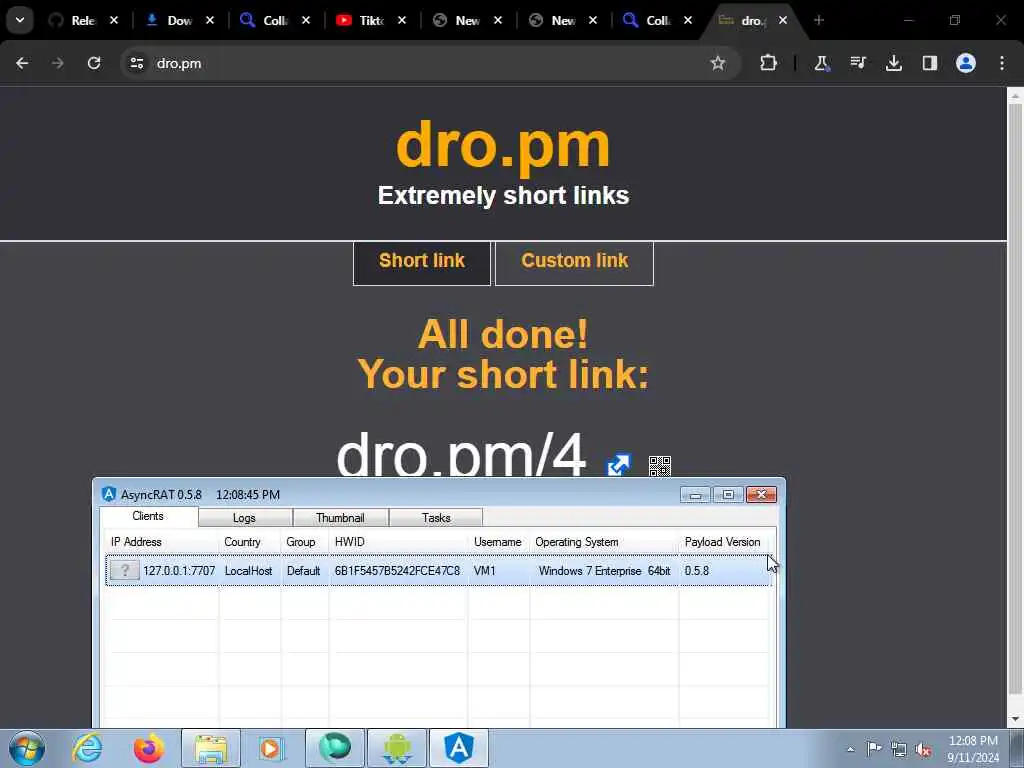Click the Windows 7 Enterprise 64bit cell
The height and width of the screenshot is (768, 1024).
pos(604,571)
